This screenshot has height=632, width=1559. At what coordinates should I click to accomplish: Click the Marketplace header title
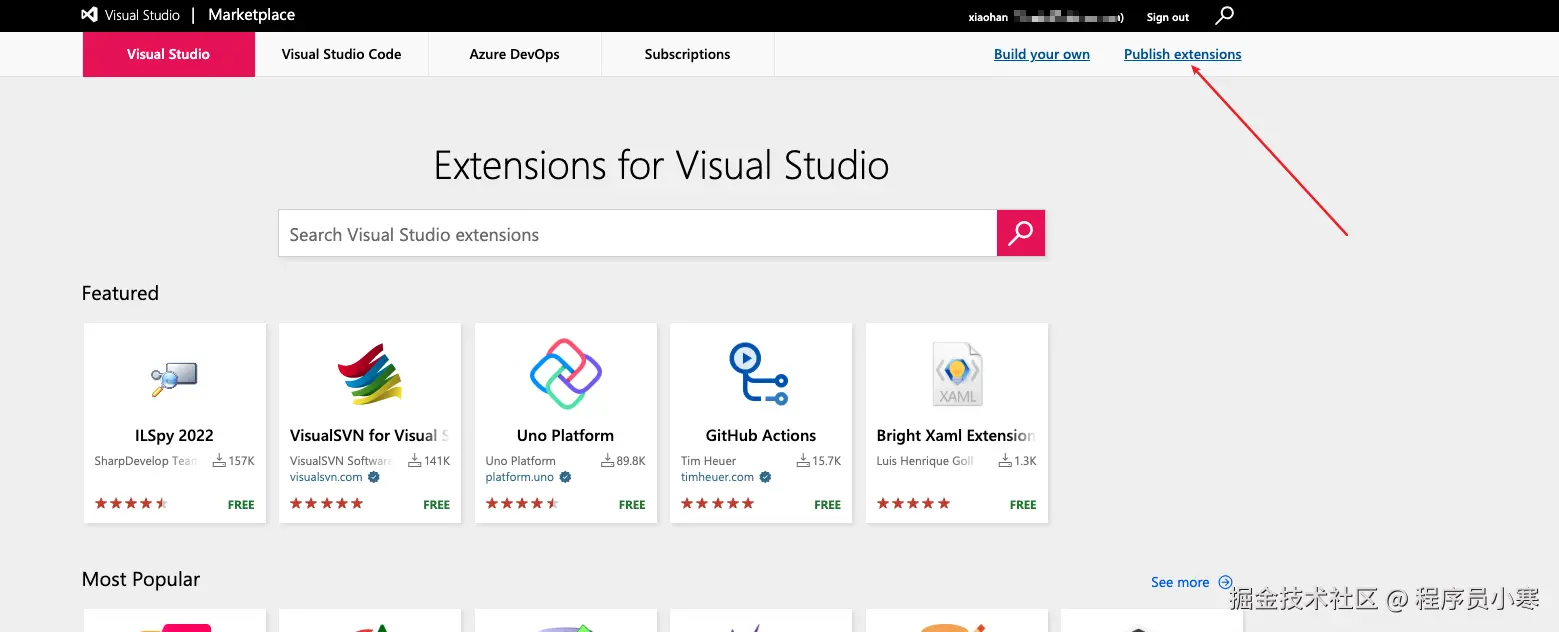coord(251,15)
